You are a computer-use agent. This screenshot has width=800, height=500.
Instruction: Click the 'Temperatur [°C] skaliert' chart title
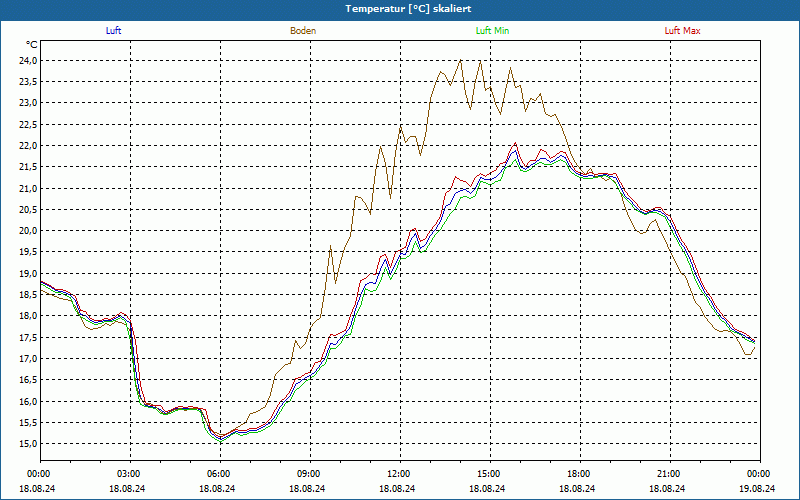click(x=408, y=9)
